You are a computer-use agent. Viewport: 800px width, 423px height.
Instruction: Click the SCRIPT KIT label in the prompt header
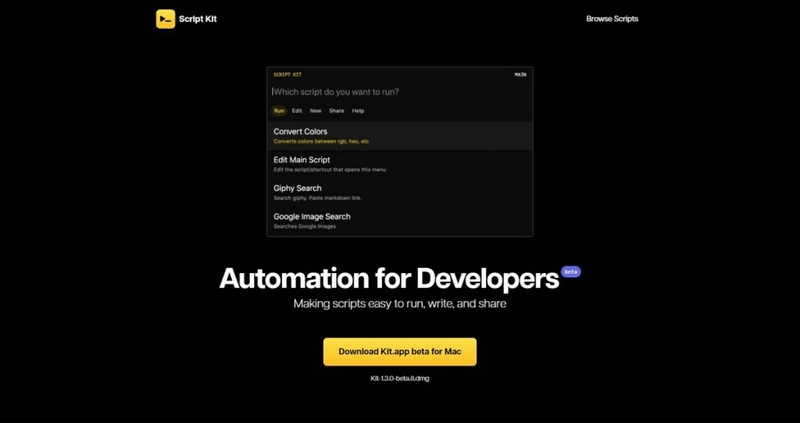[x=287, y=74]
